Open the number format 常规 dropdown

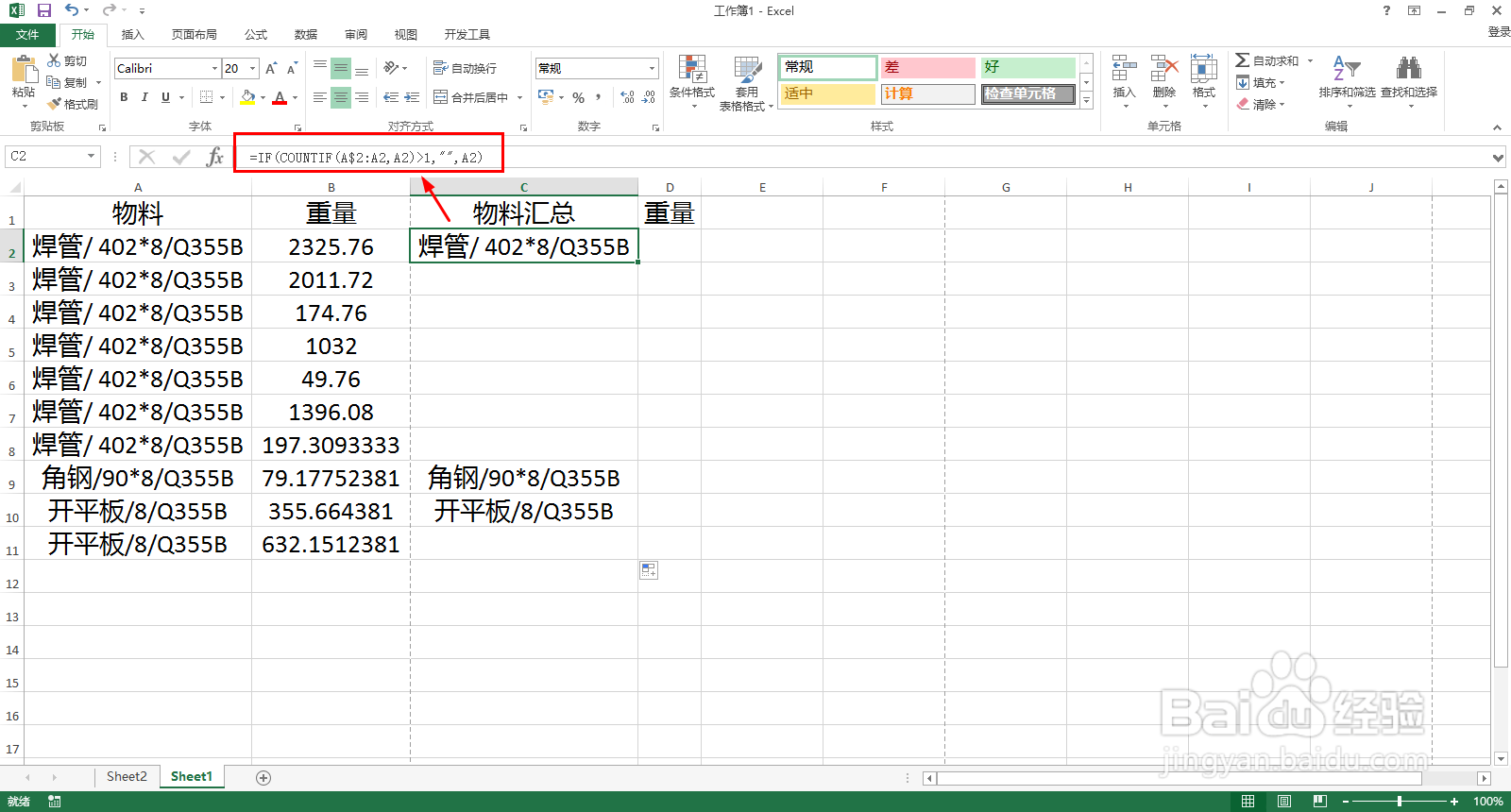click(652, 69)
